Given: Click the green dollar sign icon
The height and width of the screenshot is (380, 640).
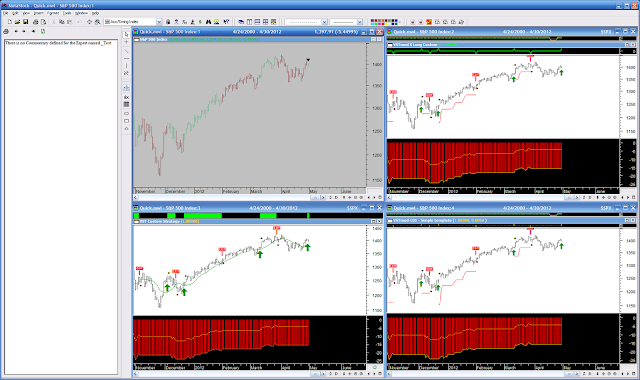Looking at the screenshot, I should (200, 22).
